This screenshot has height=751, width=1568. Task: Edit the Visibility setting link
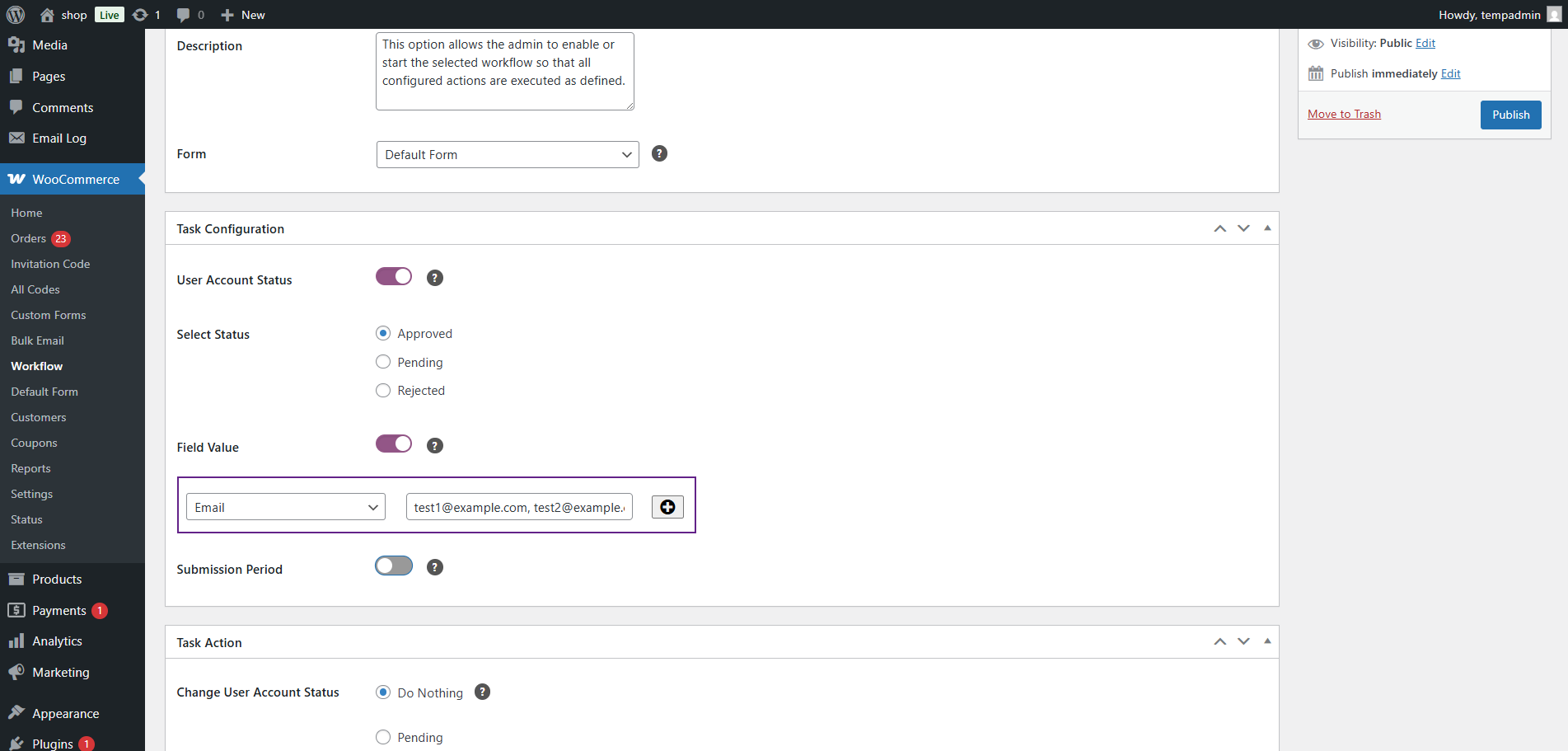click(x=1425, y=44)
